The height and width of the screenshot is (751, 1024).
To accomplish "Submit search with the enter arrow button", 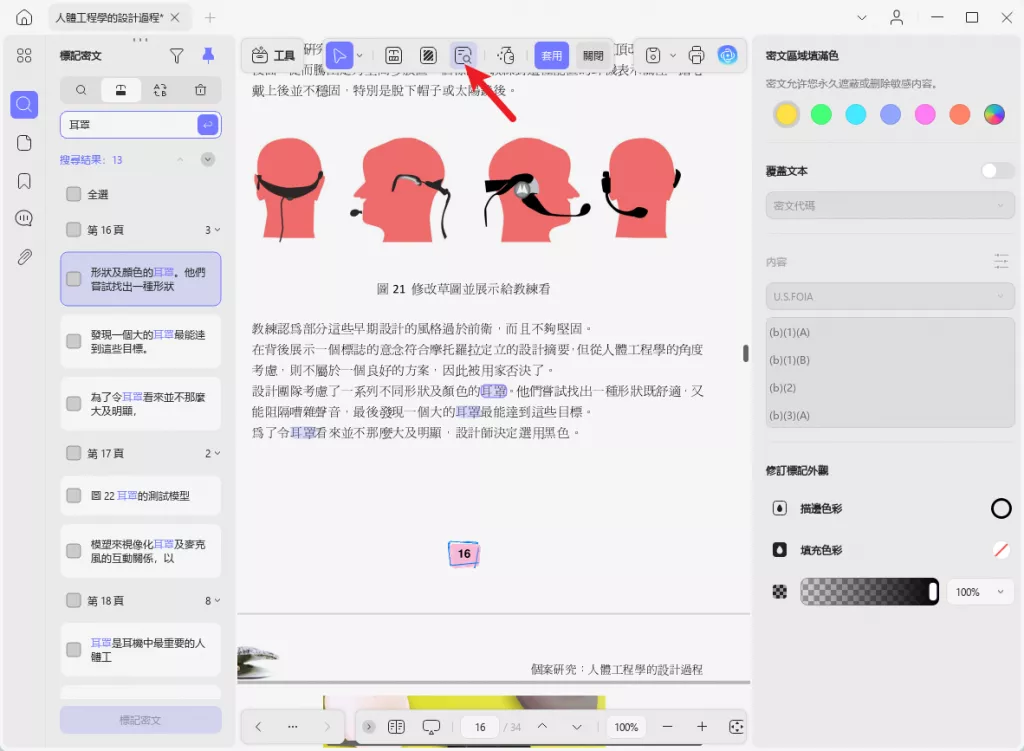I will pyautogui.click(x=208, y=125).
